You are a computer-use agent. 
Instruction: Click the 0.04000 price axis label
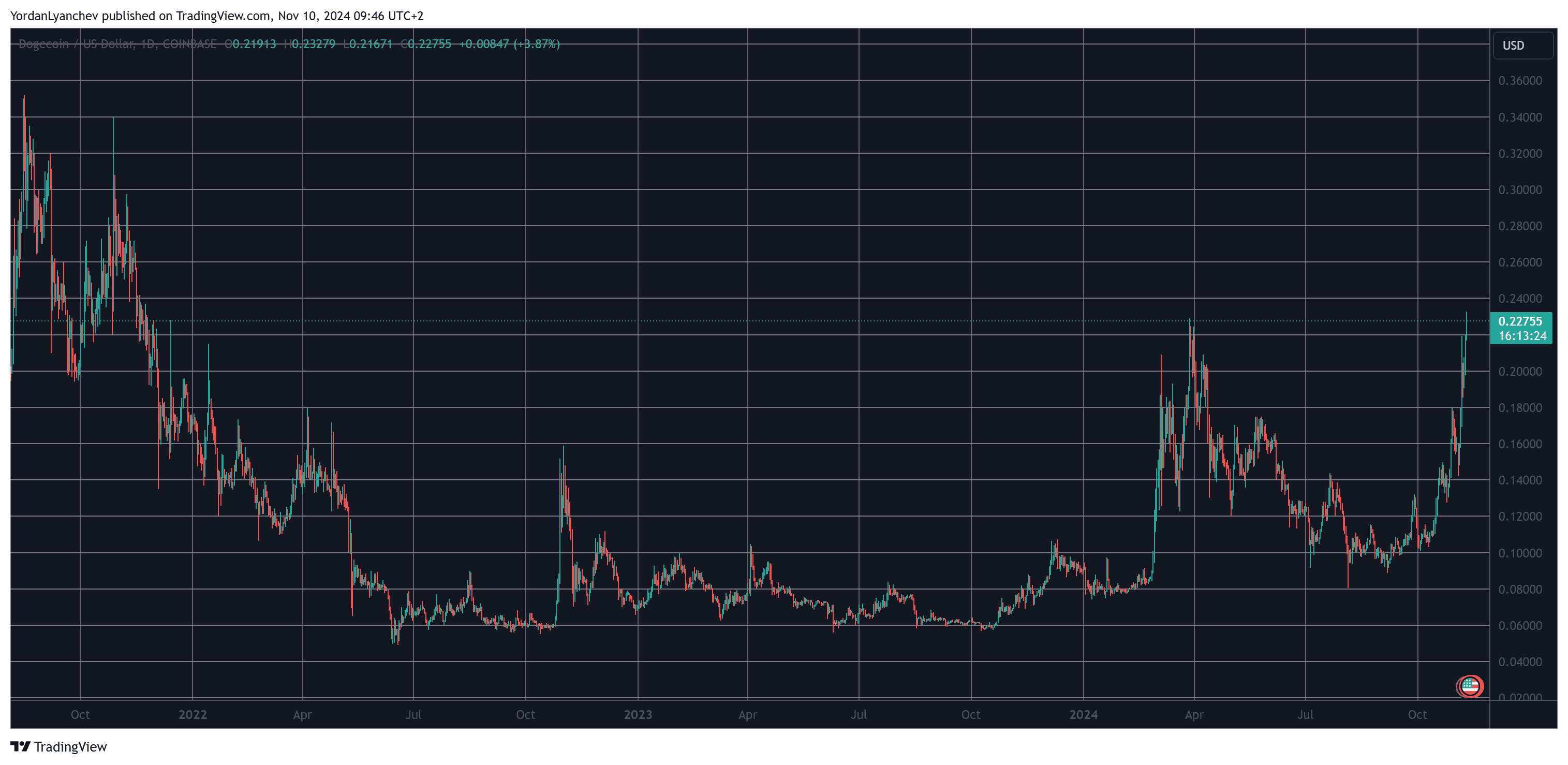1520,662
